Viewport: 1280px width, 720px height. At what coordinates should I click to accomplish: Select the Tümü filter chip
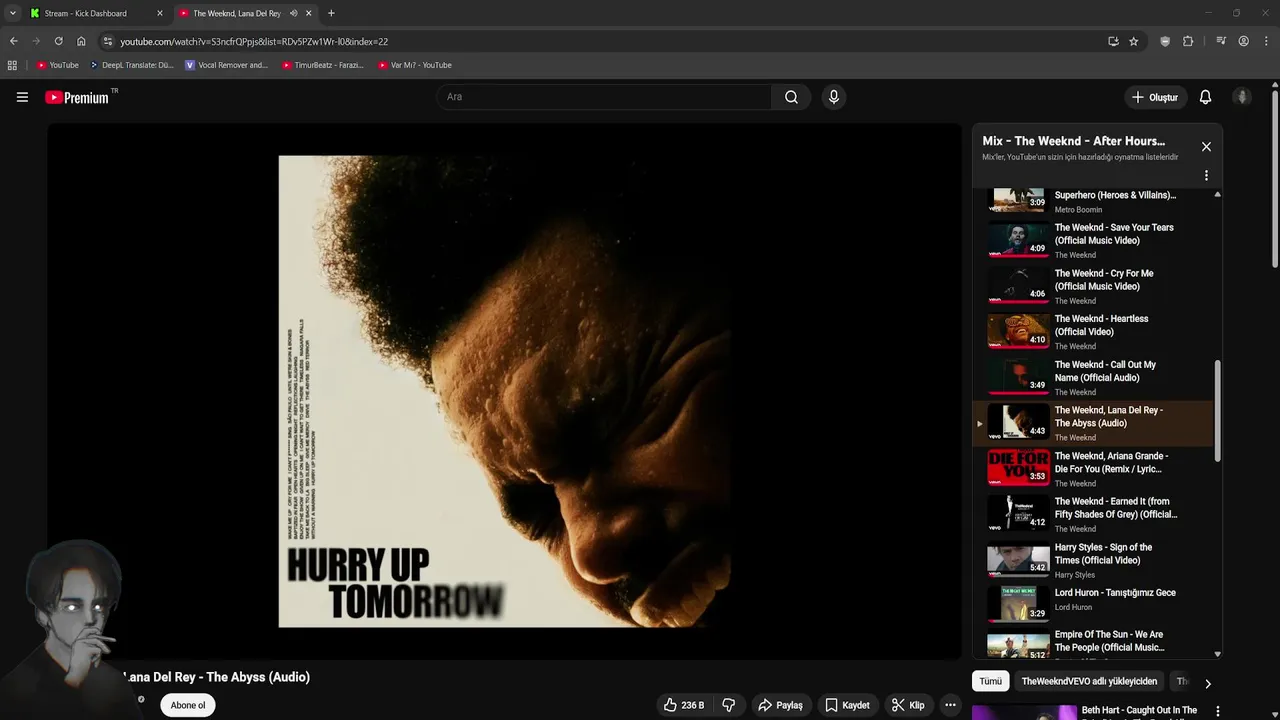(990, 681)
